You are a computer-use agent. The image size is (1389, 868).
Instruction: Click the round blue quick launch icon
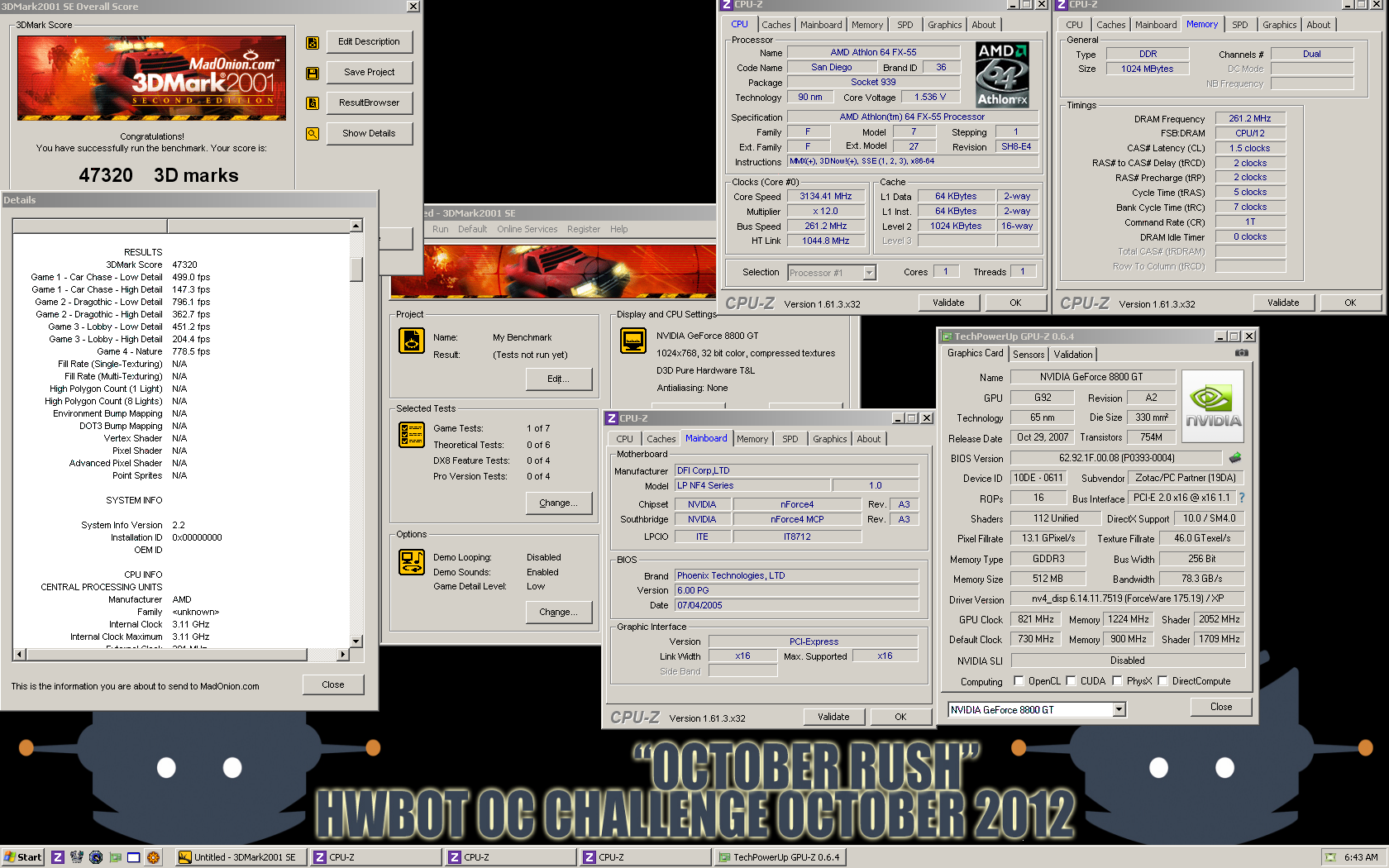click(x=96, y=857)
